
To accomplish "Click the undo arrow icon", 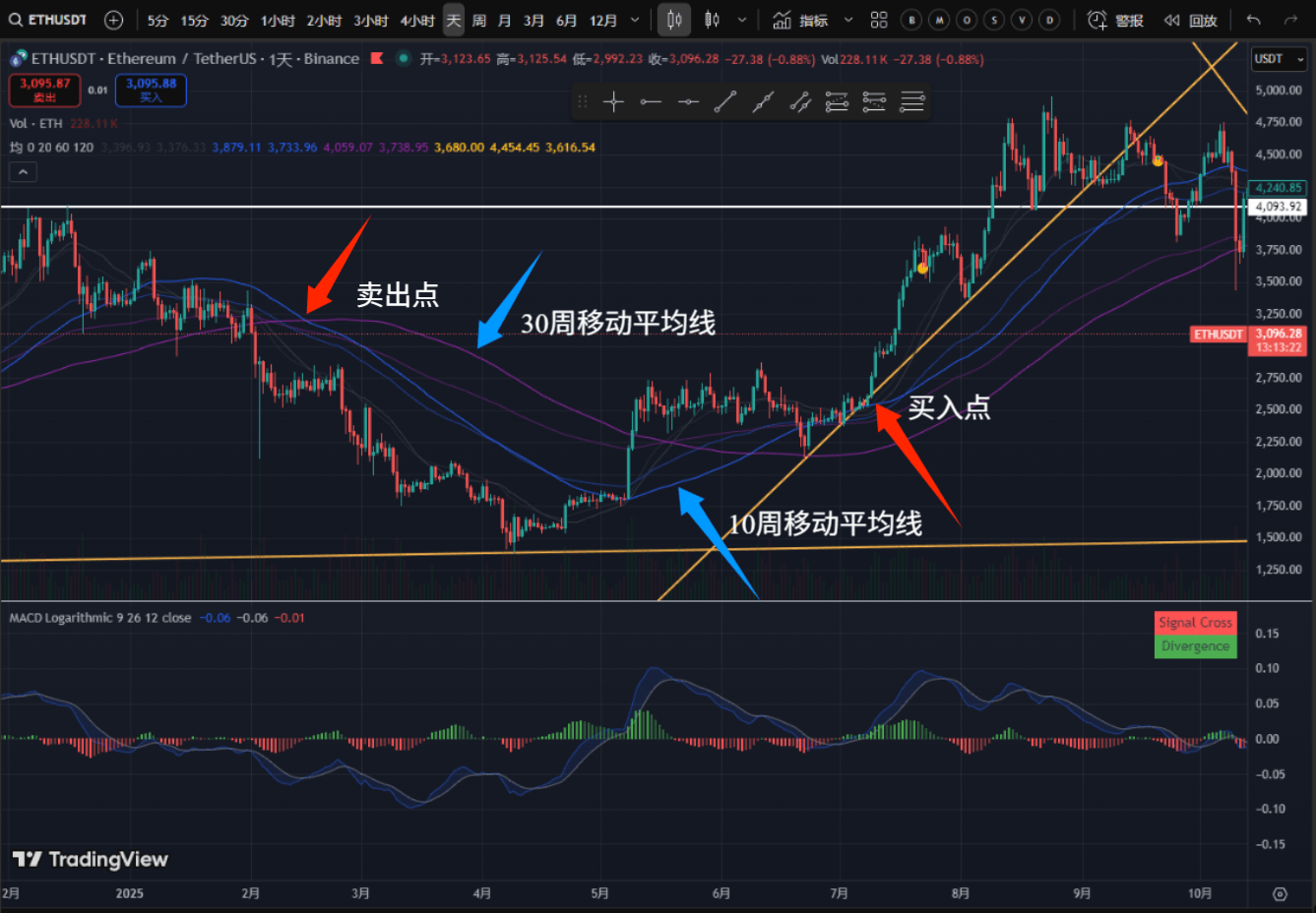I will [x=1253, y=20].
